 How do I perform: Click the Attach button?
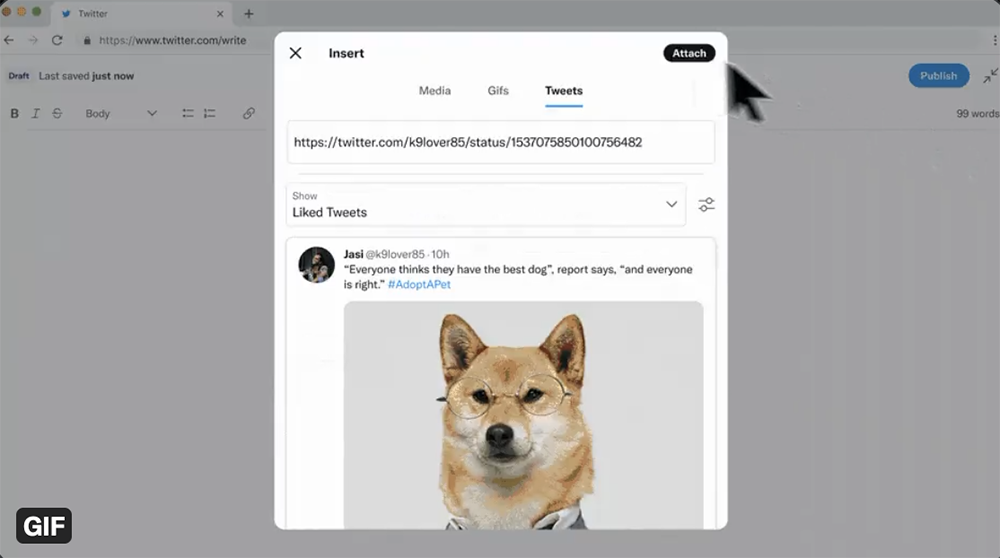click(x=689, y=53)
